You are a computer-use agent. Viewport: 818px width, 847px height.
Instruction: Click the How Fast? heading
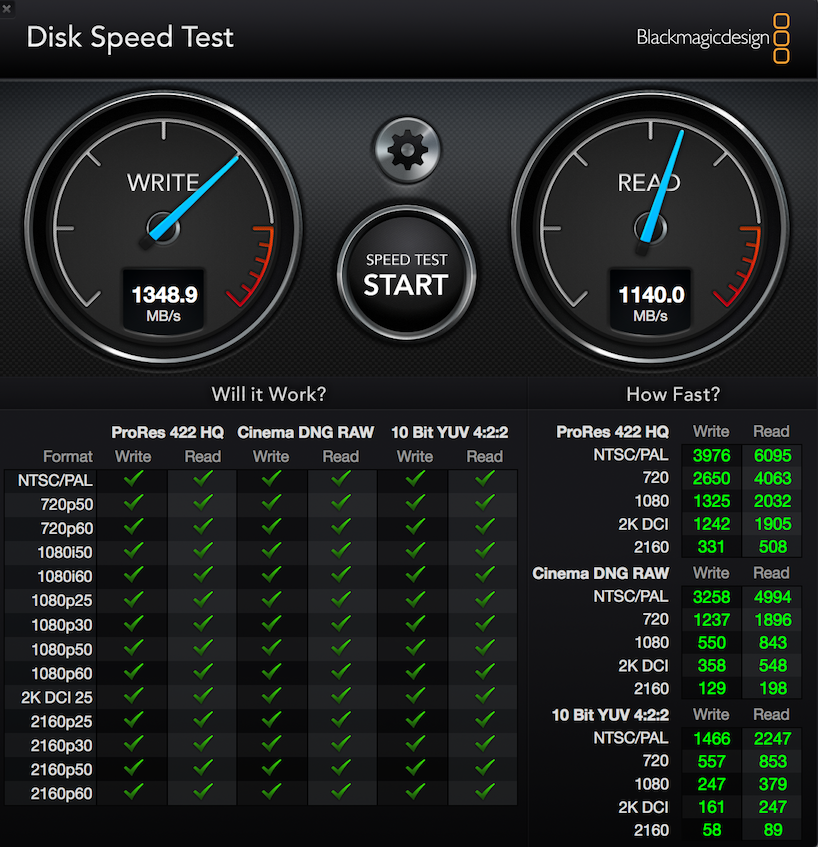coord(673,394)
